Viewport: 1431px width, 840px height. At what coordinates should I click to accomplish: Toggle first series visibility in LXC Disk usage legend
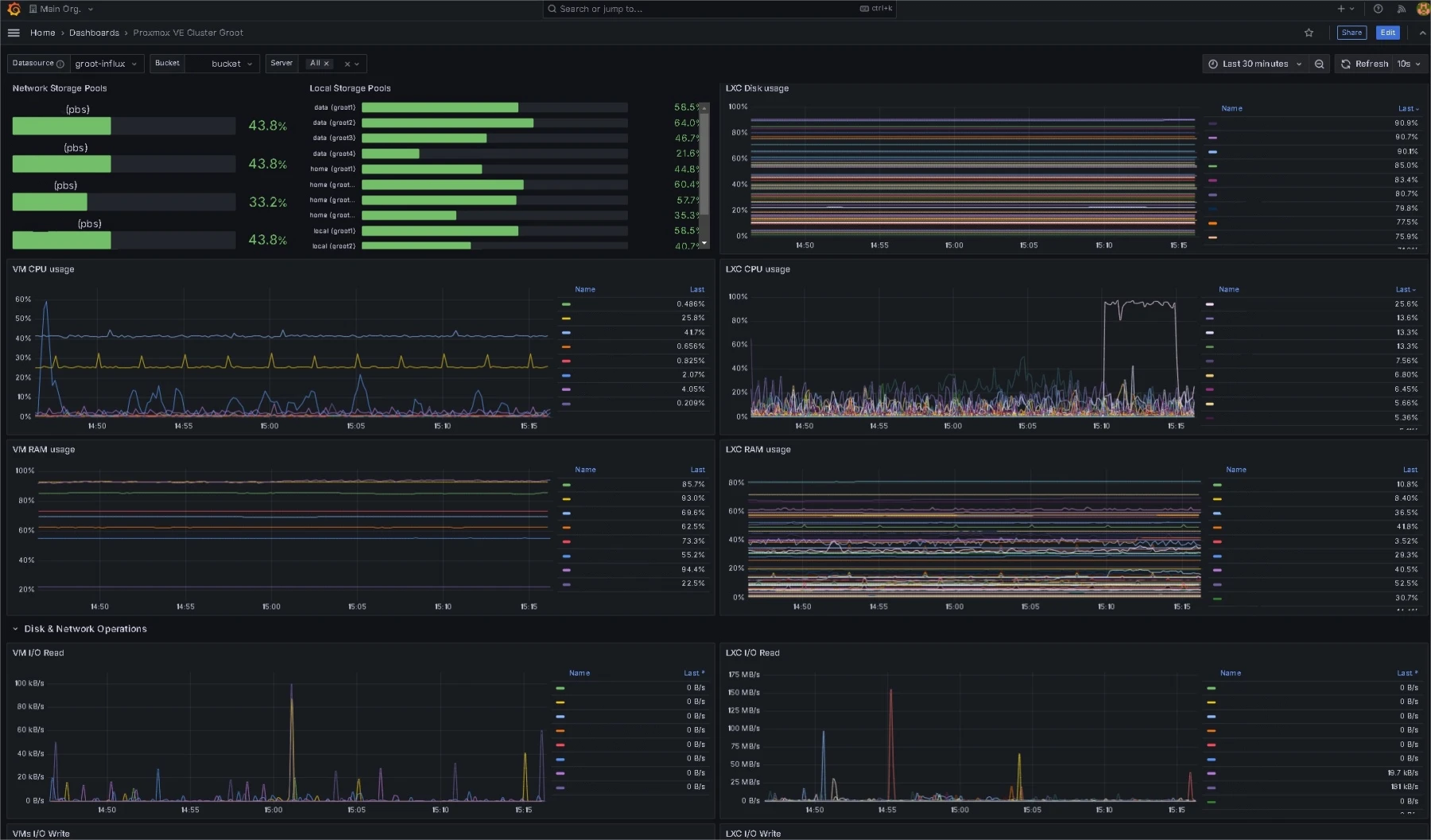(1212, 123)
